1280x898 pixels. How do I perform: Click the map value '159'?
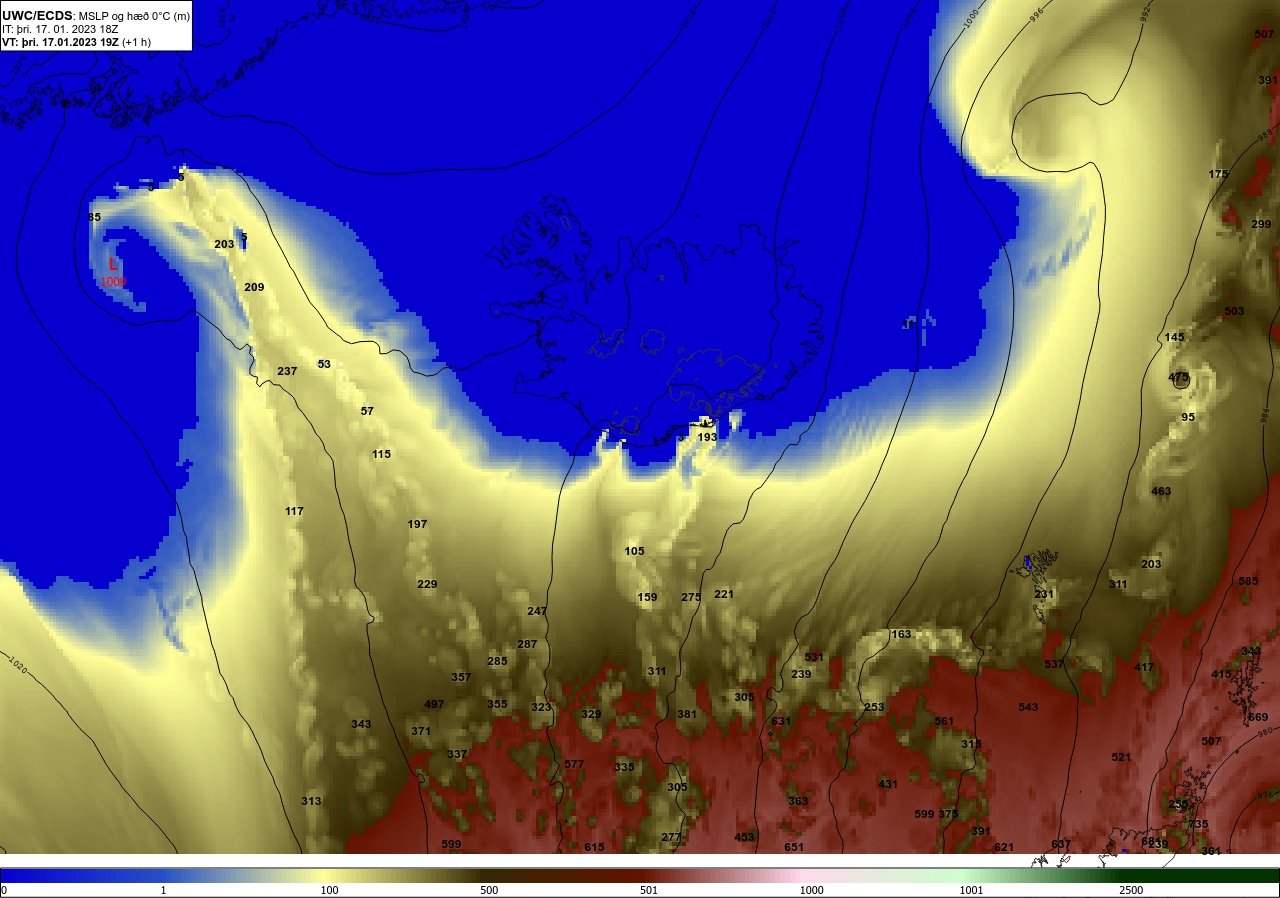coord(647,597)
